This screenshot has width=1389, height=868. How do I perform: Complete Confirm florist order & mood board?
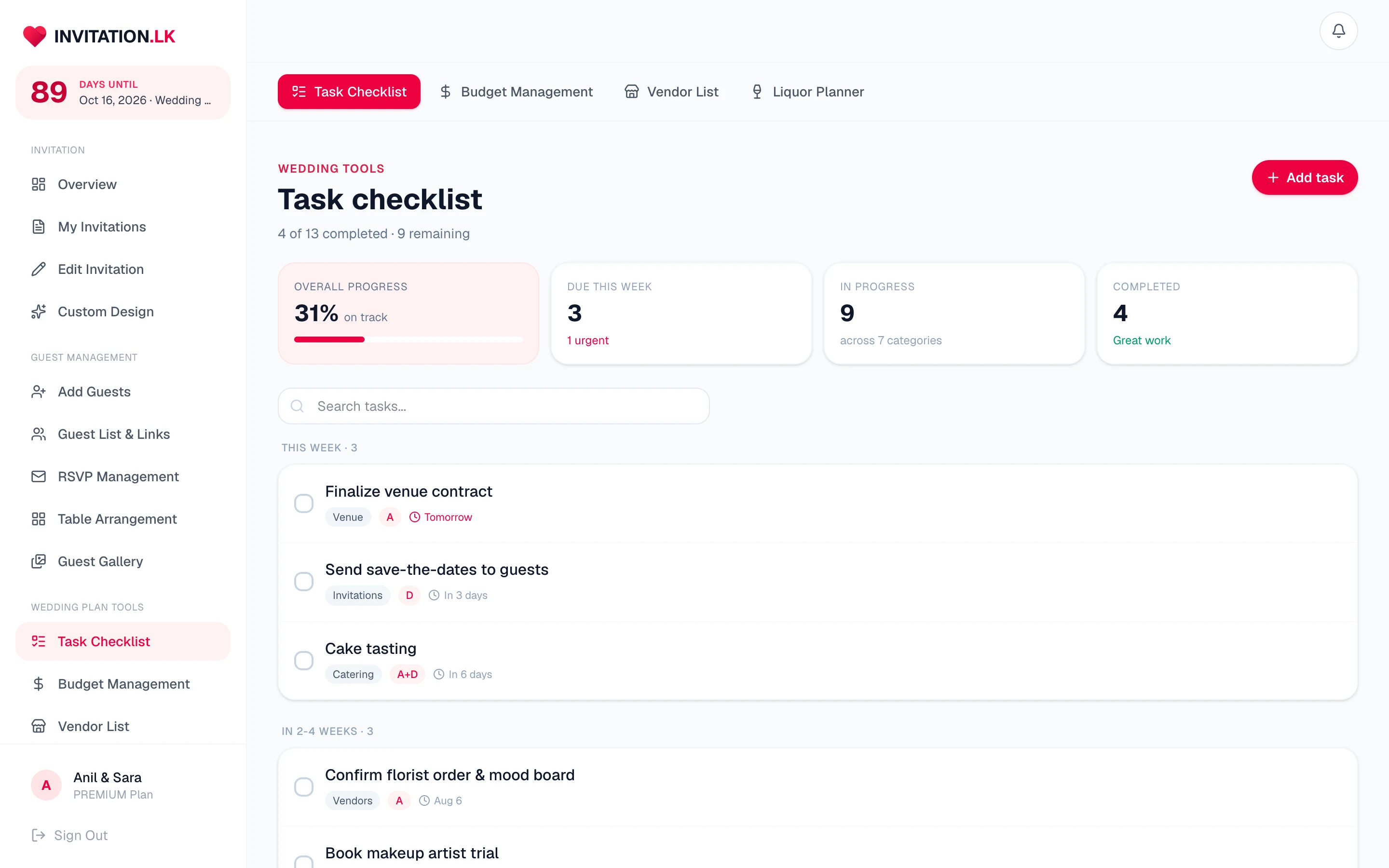(x=304, y=787)
